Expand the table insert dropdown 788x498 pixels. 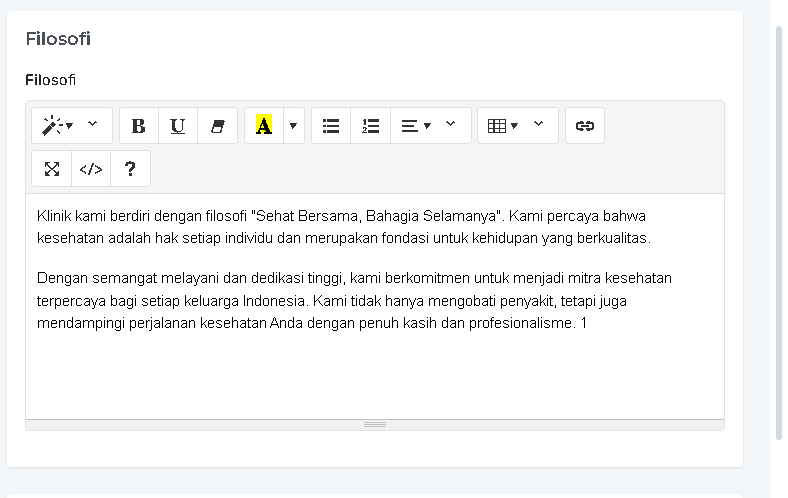click(502, 126)
